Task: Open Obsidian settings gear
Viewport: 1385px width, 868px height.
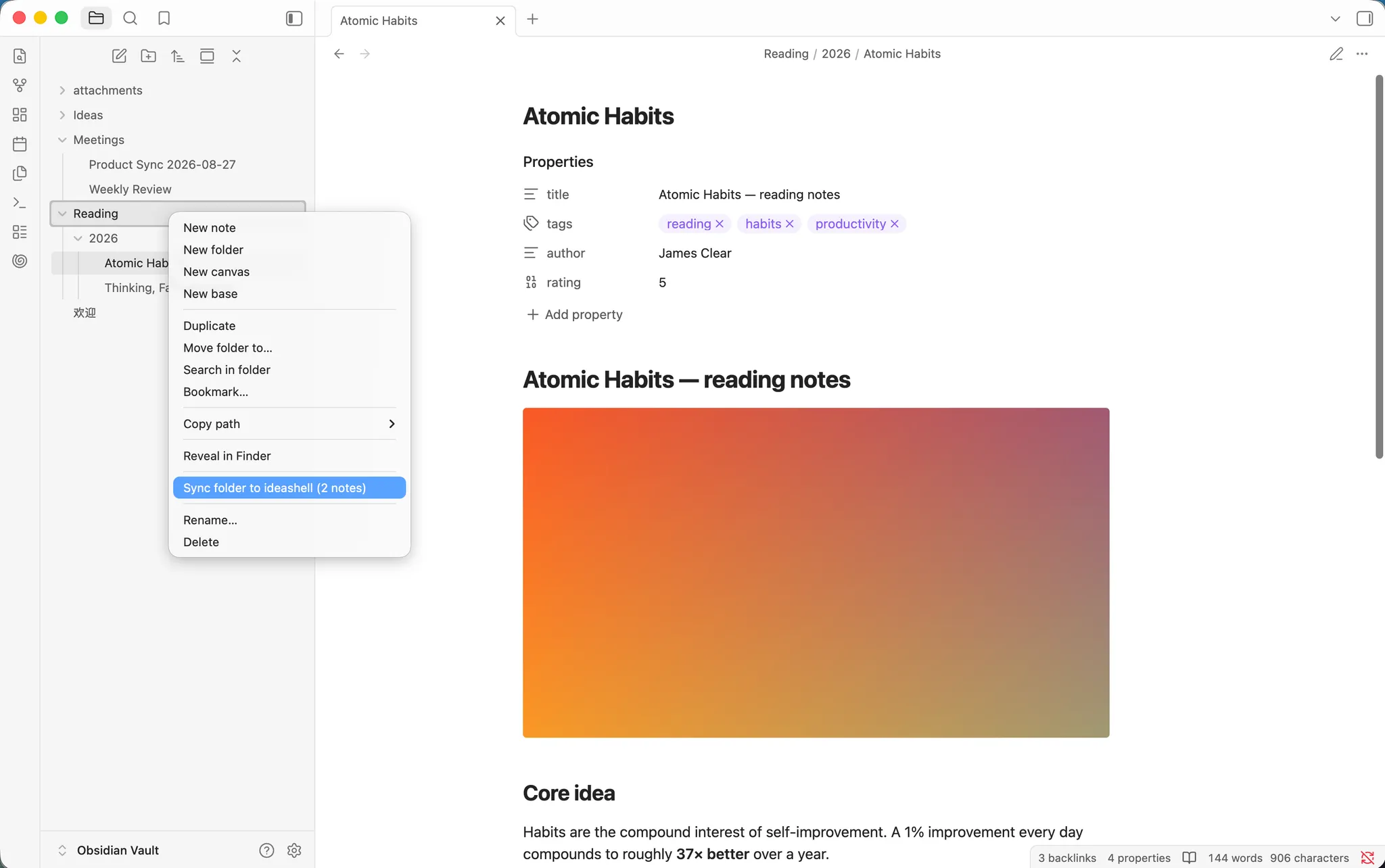Action: (294, 850)
